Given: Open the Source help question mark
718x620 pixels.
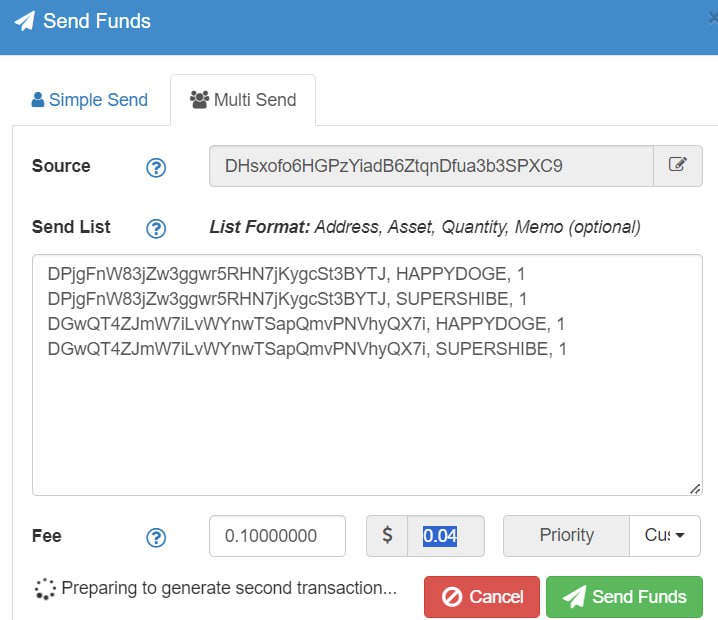Looking at the screenshot, I should tap(156, 168).
